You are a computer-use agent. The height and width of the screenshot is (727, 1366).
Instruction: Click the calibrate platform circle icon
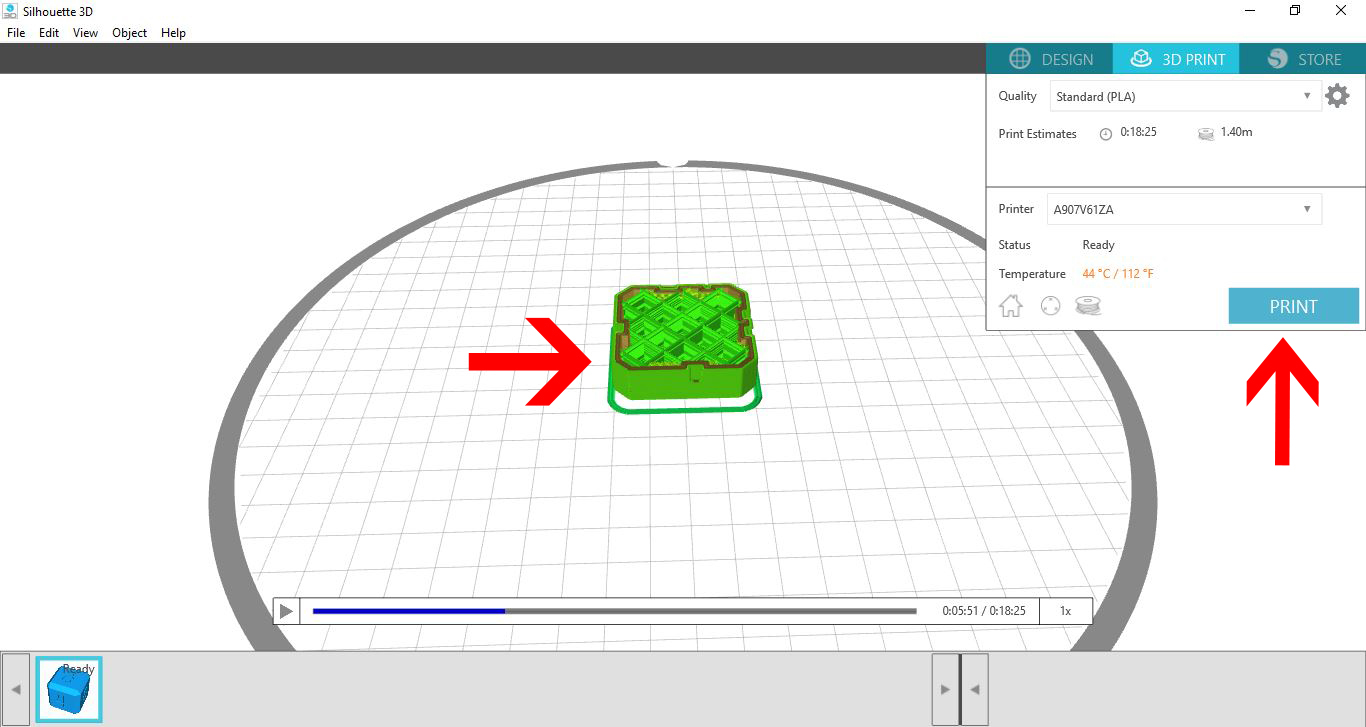coord(1050,306)
